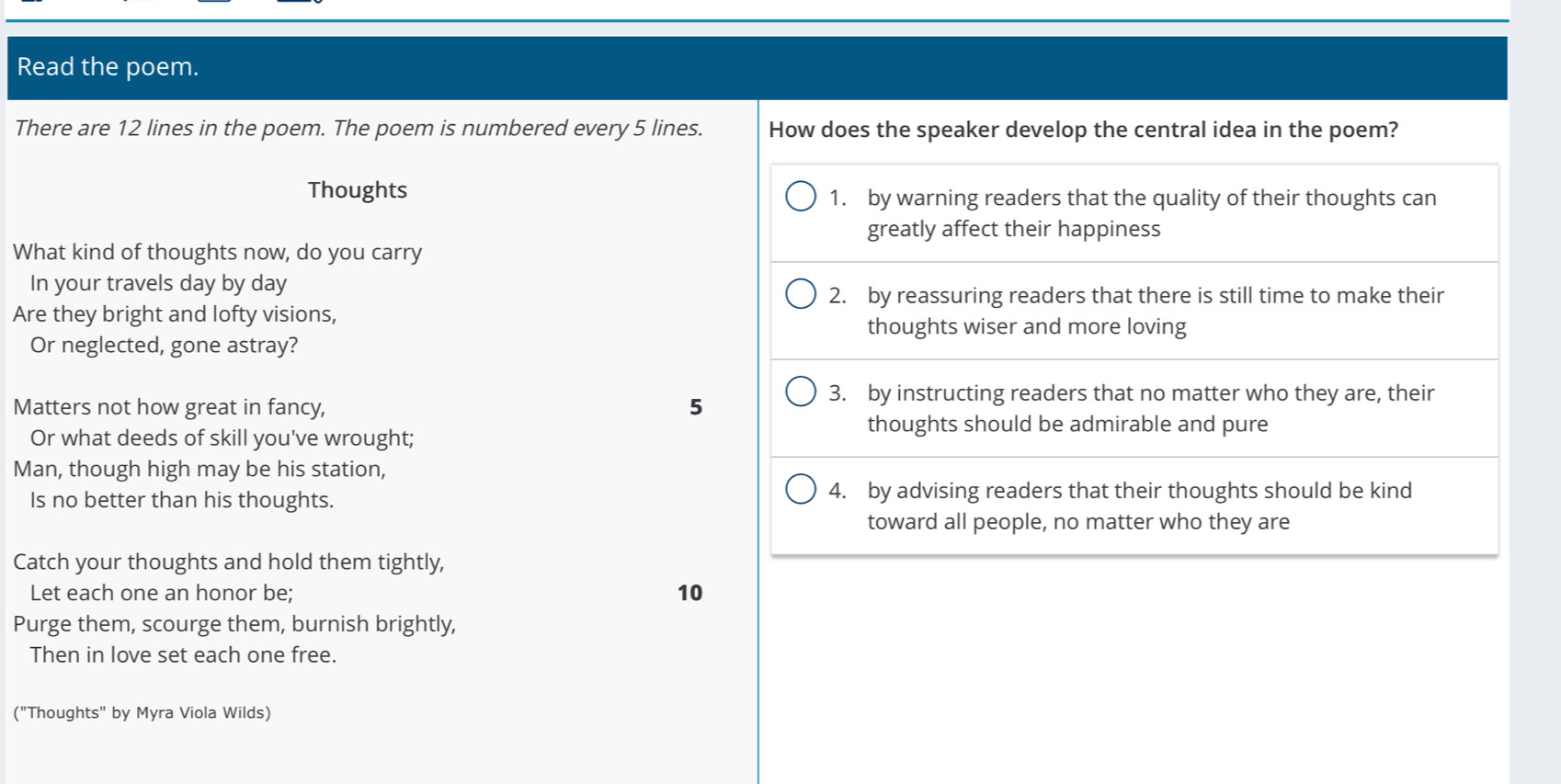
Task: Click the line 'Purge them, scourge them, burnish brightly,'
Action: (234, 624)
